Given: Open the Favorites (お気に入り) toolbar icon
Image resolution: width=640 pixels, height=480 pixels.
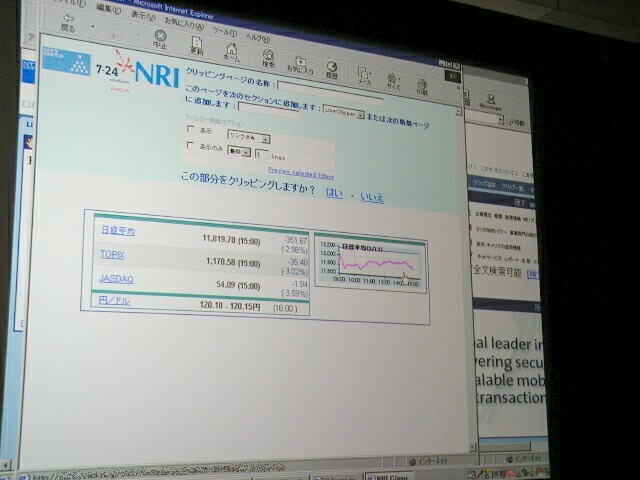Looking at the screenshot, I should click(x=299, y=60).
